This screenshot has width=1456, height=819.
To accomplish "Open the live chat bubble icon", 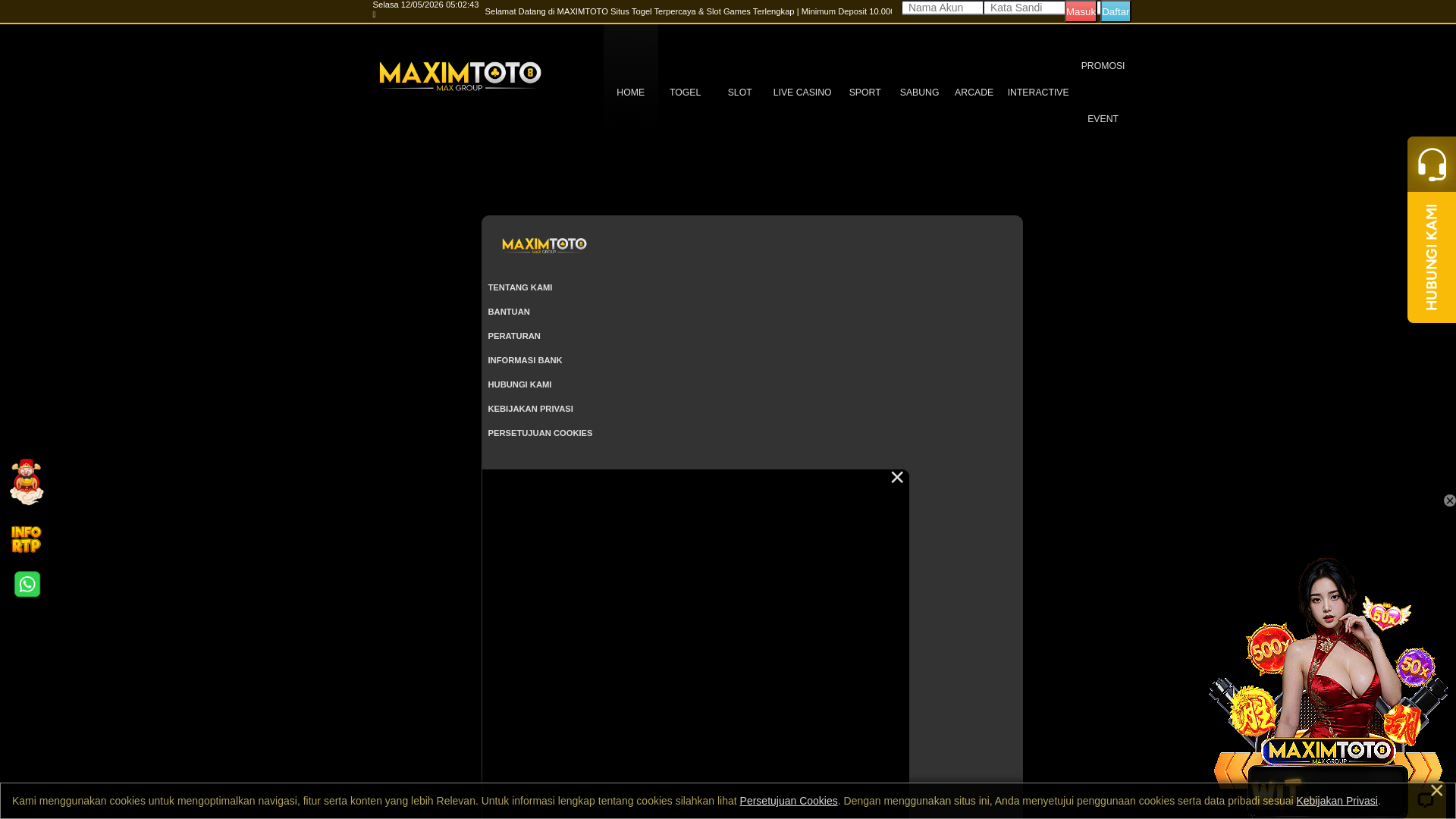I will 1426,799.
